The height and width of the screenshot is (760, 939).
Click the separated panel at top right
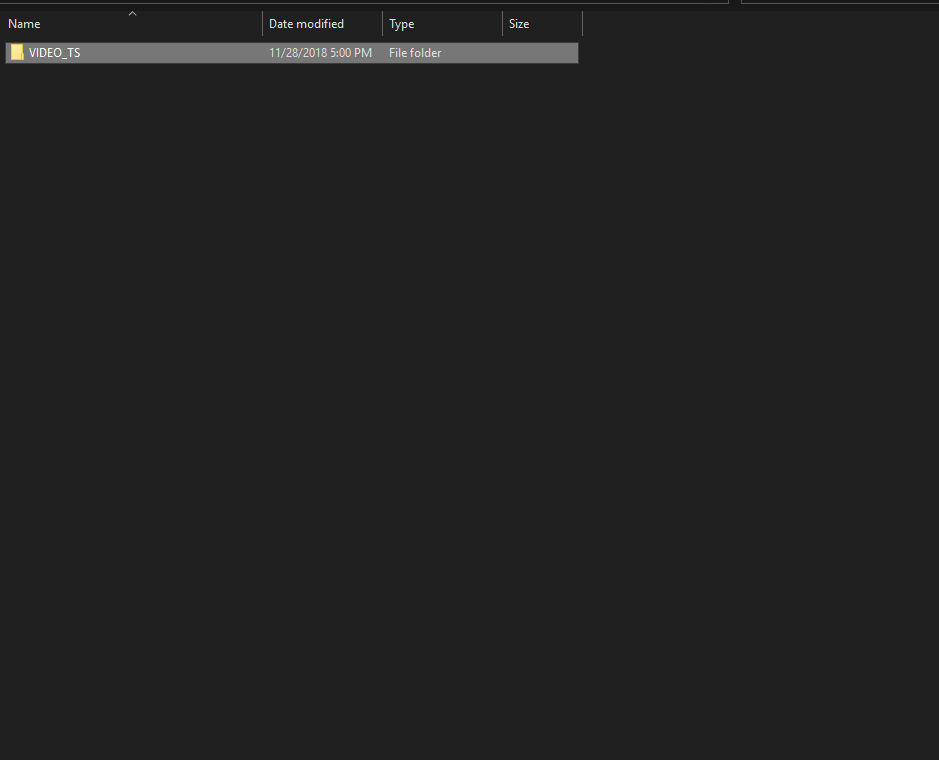click(838, 4)
